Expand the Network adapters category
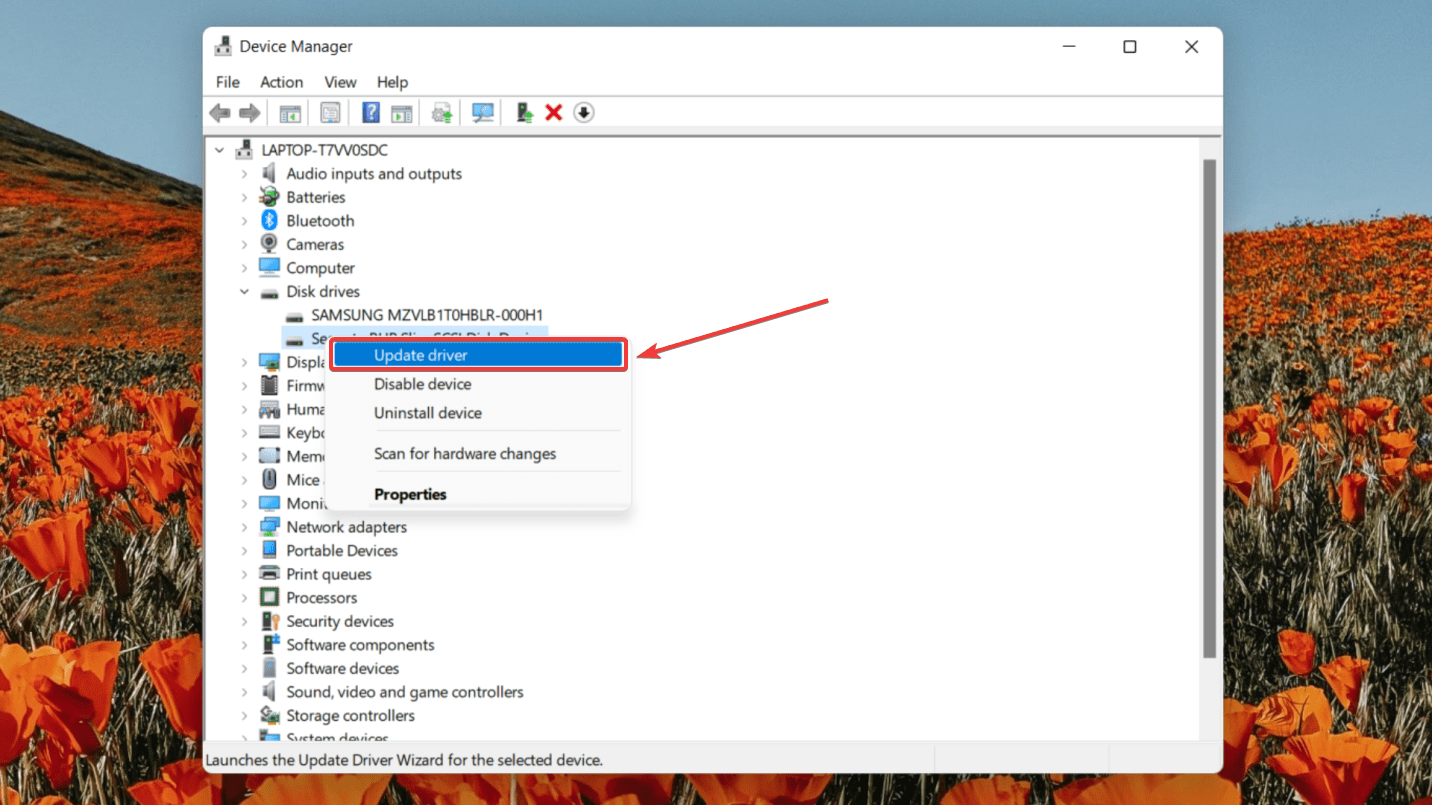The image size is (1432, 805). [244, 527]
